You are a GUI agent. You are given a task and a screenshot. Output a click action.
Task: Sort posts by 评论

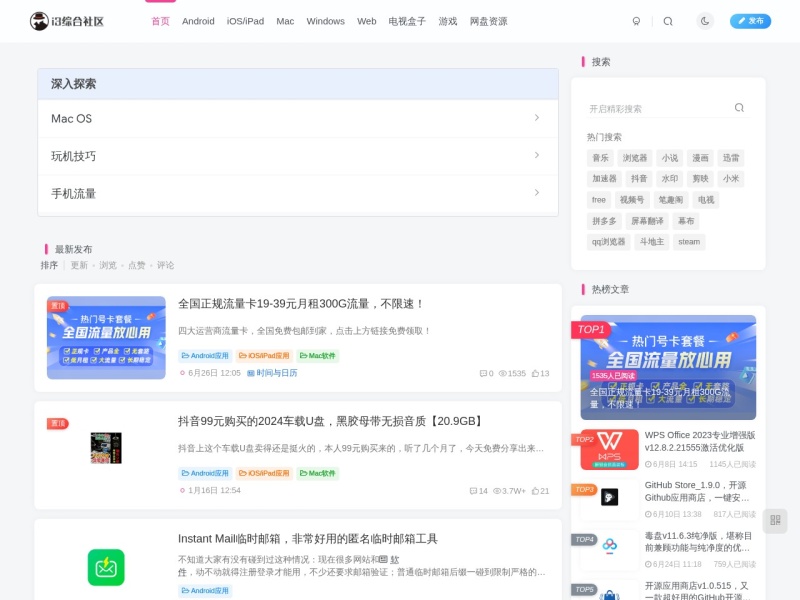(165, 265)
